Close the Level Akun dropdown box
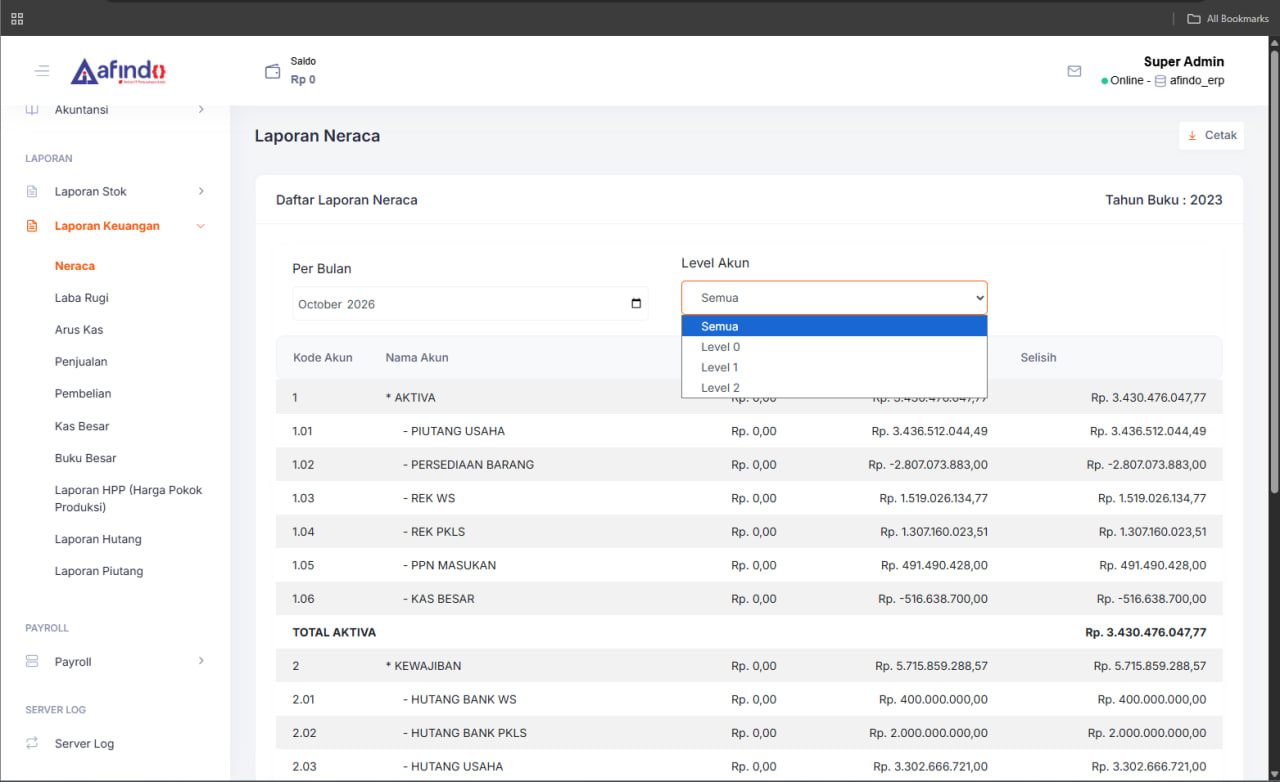This screenshot has width=1280, height=782. coord(834,298)
